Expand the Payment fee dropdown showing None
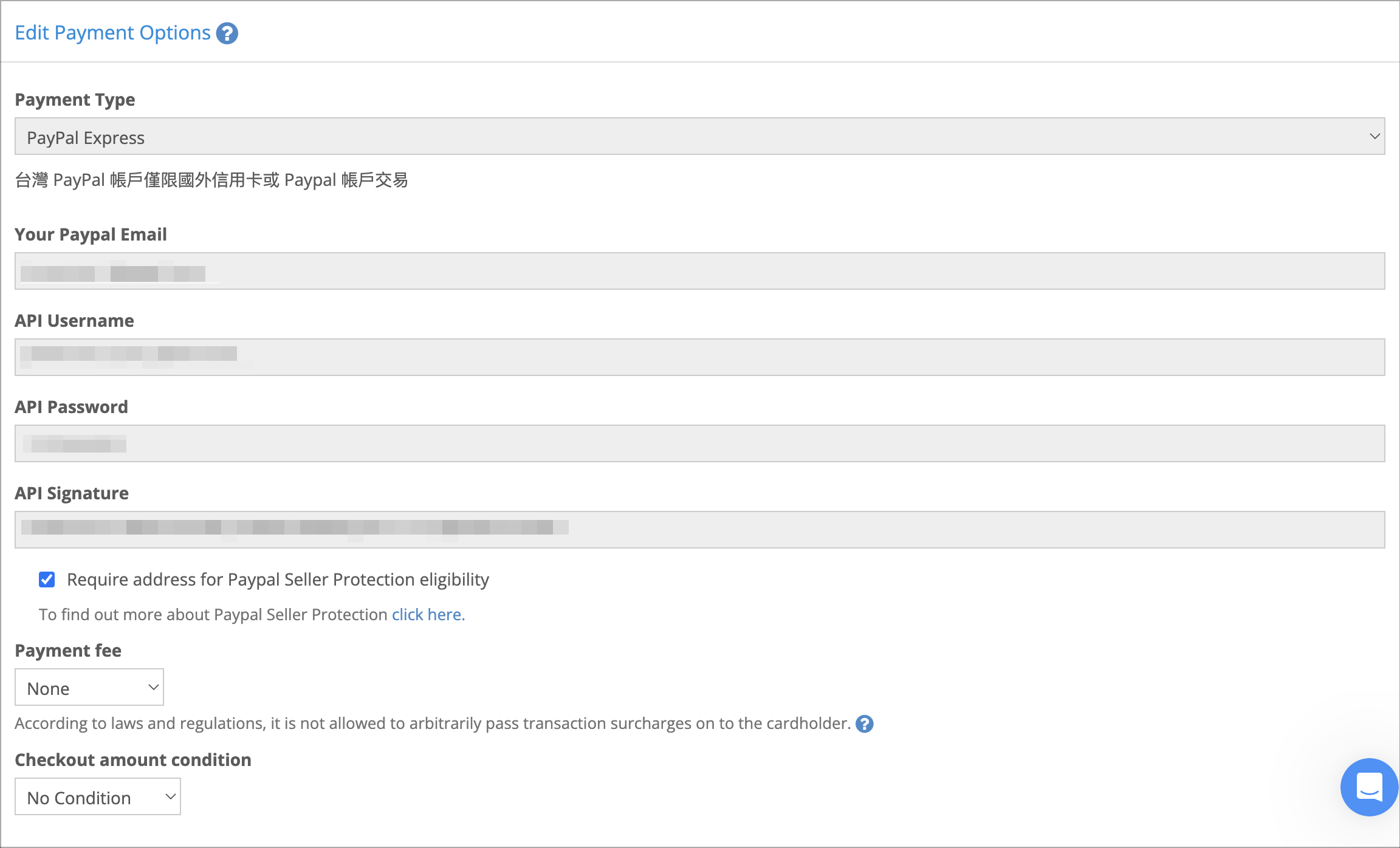 89,687
